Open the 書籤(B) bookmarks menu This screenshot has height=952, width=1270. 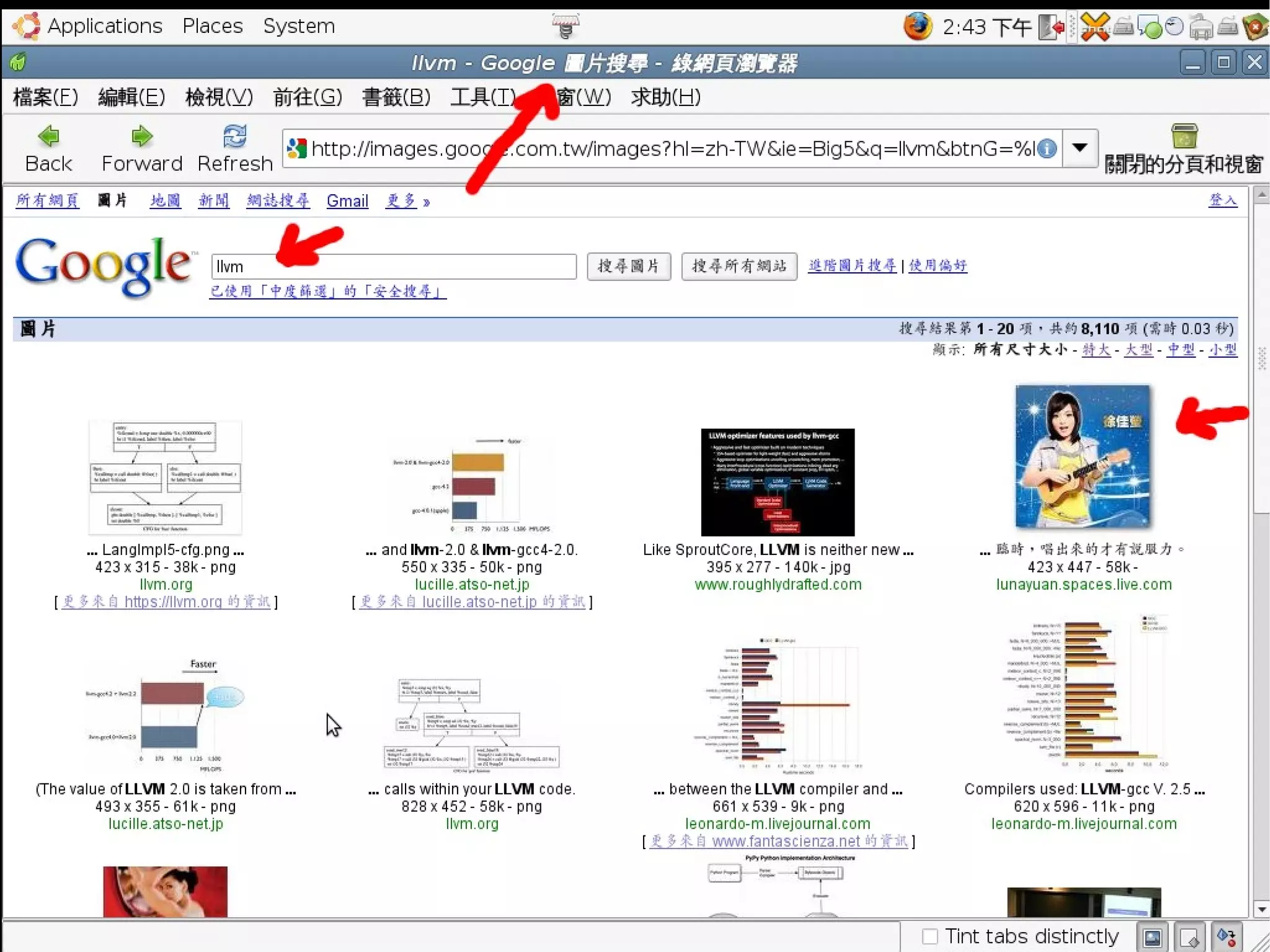(396, 97)
